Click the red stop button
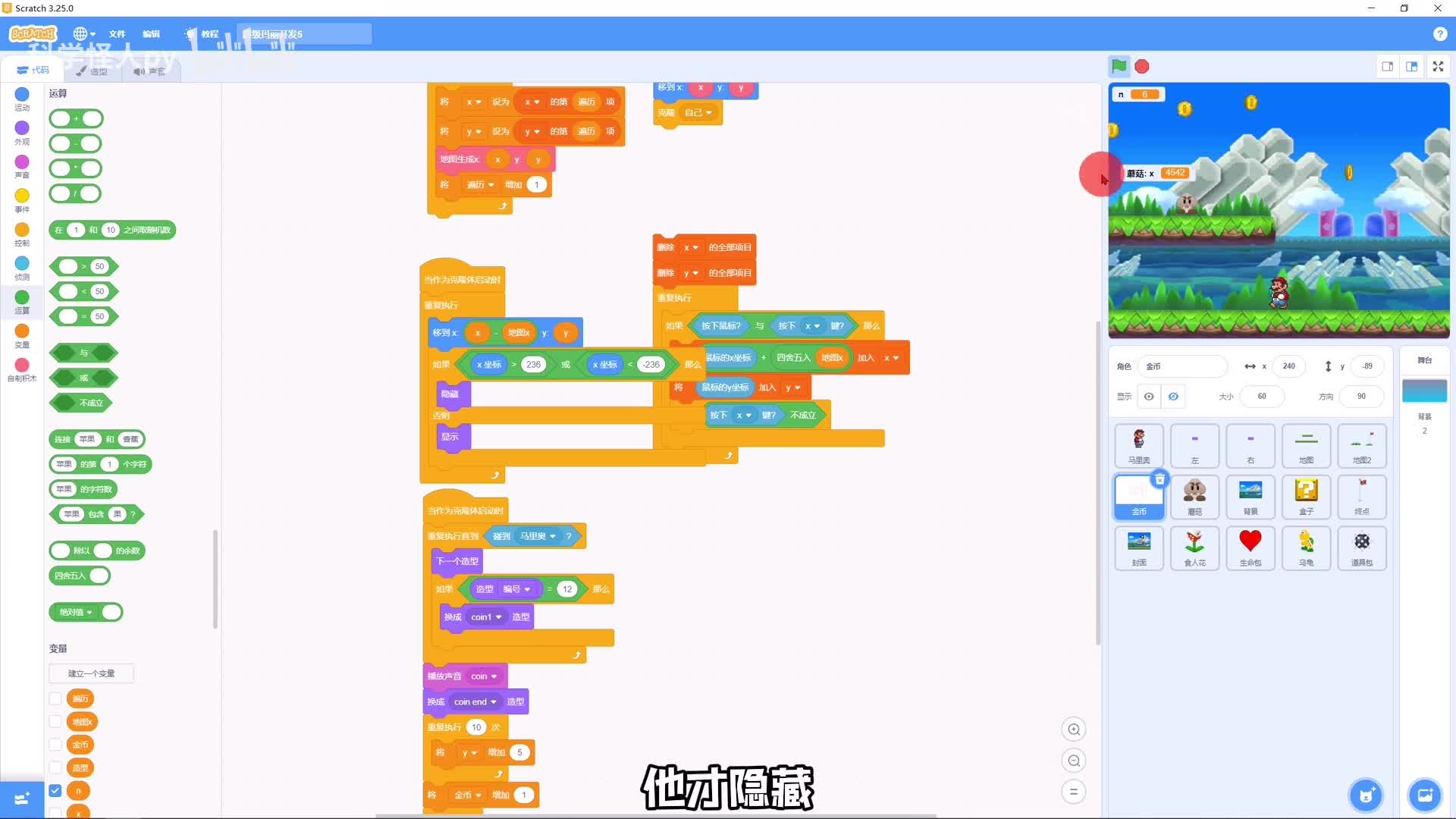The height and width of the screenshot is (819, 1456). coord(1141,67)
